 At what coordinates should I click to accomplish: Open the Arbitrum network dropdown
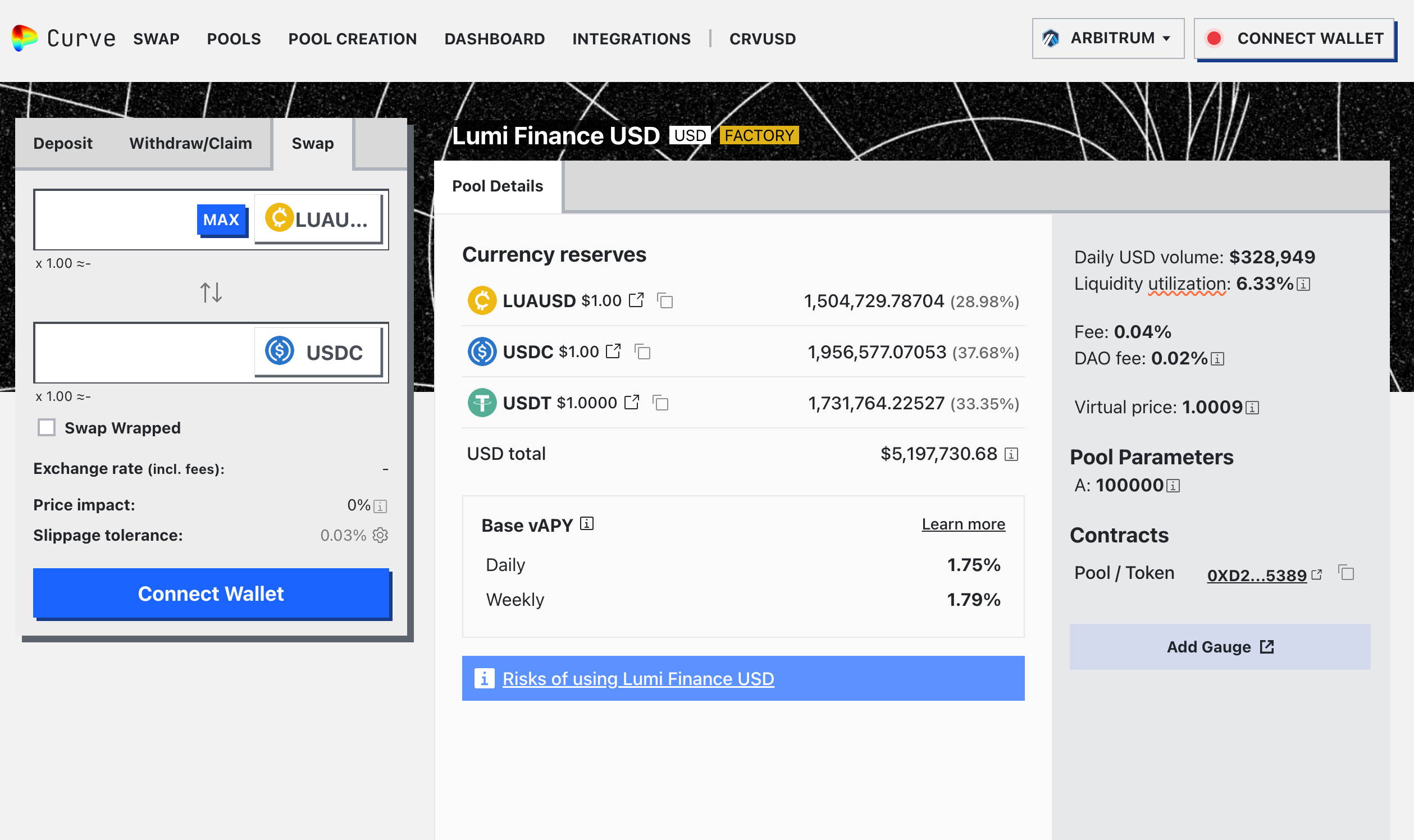pos(1107,38)
